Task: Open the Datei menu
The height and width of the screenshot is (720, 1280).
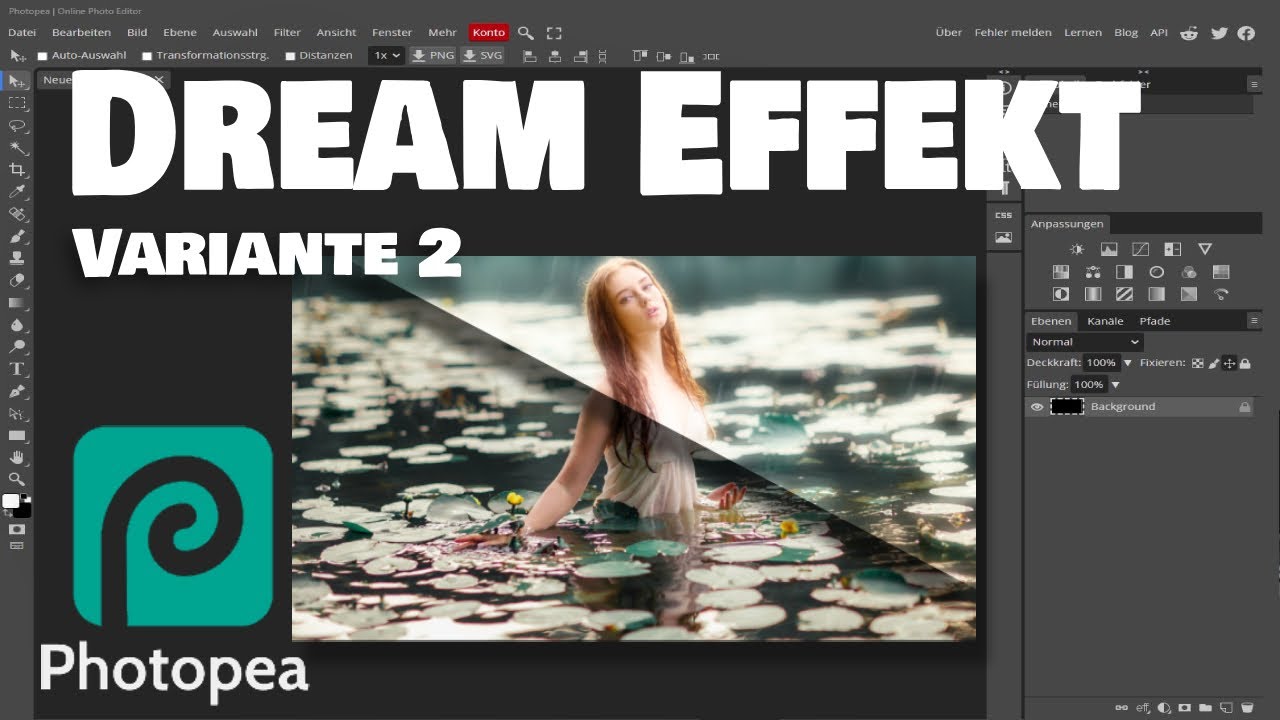Action: click(x=22, y=33)
